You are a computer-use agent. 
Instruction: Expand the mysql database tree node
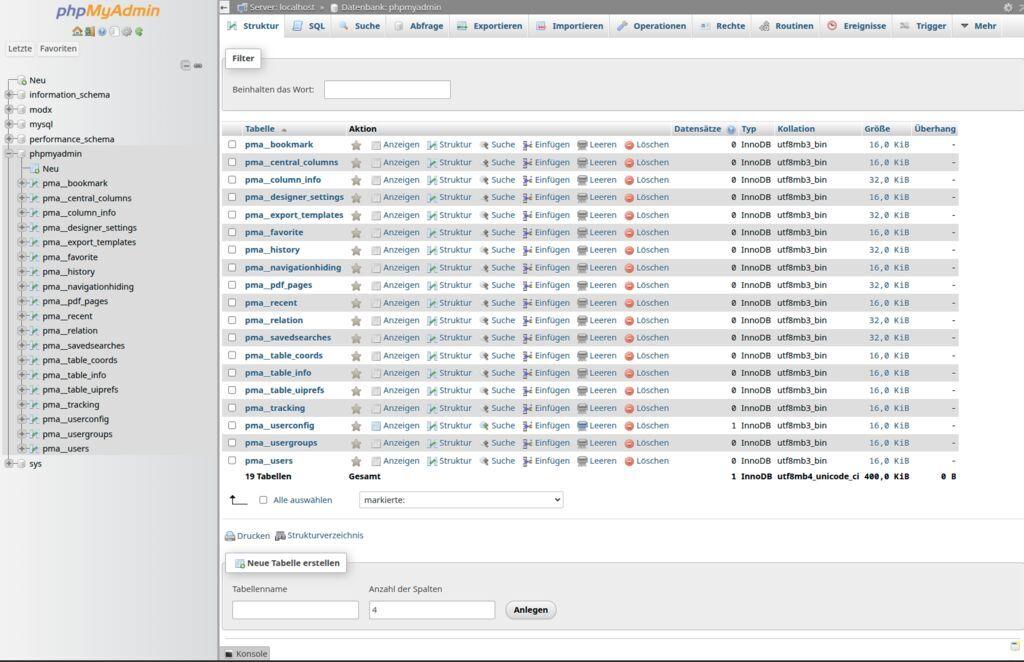8,124
